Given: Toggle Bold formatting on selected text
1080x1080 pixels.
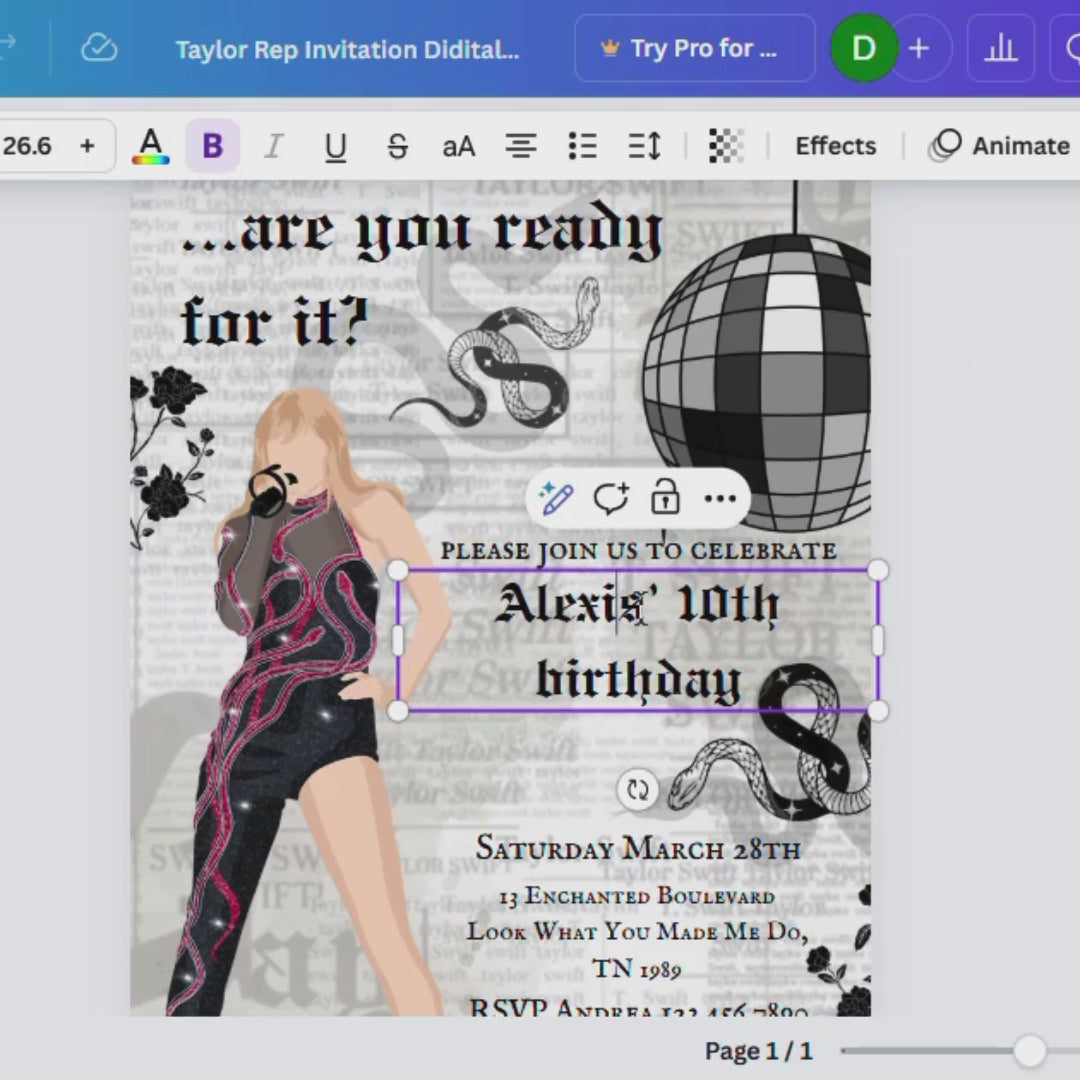Looking at the screenshot, I should [212, 146].
